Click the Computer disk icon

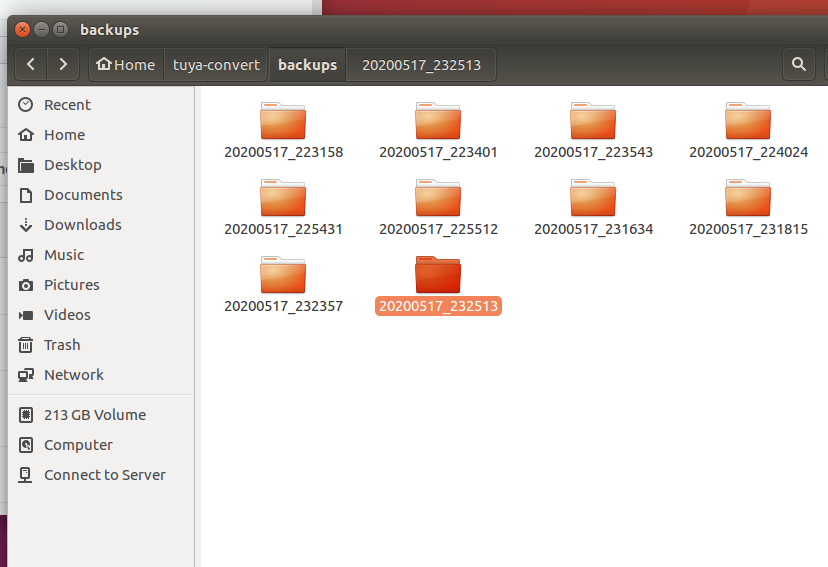pos(25,445)
